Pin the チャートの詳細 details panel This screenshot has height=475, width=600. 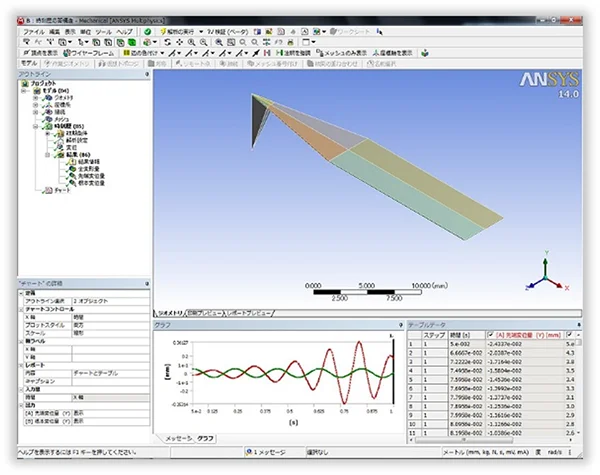pyautogui.click(x=147, y=284)
